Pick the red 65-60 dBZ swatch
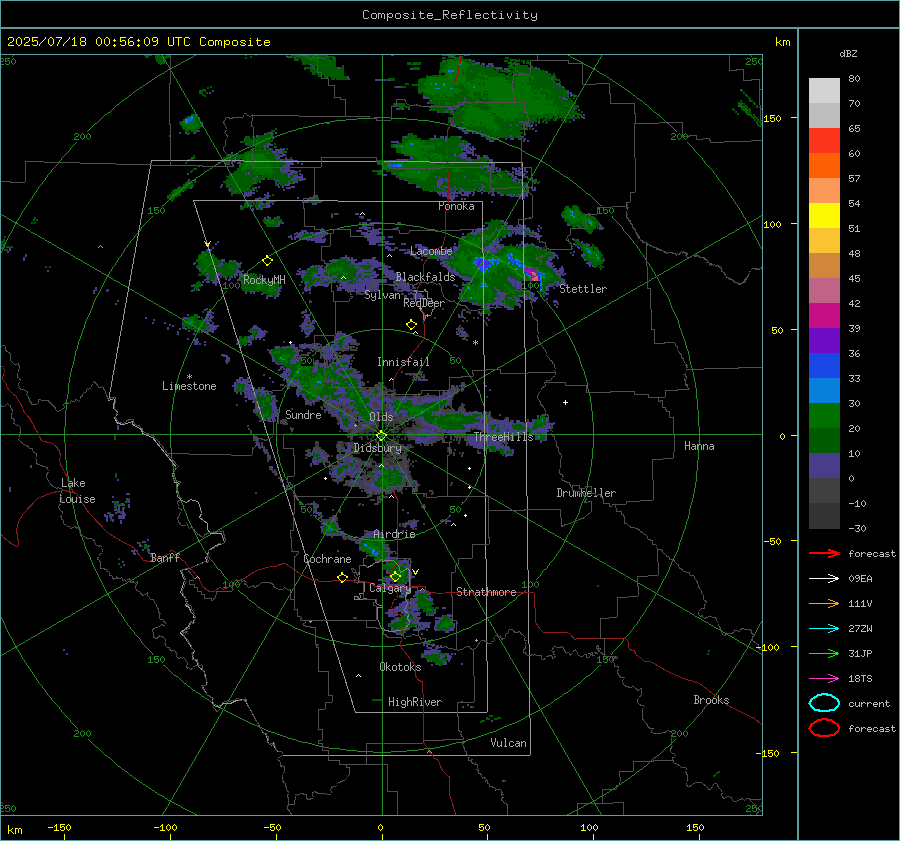Image resolution: width=900 pixels, height=841 pixels. point(824,140)
